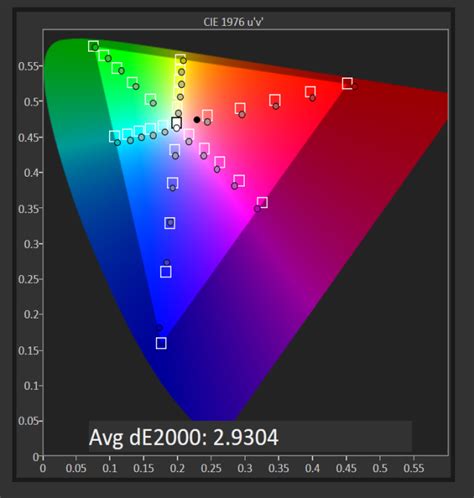Click the outermost magenta target square
This screenshot has height=498, width=474.
coord(262,202)
